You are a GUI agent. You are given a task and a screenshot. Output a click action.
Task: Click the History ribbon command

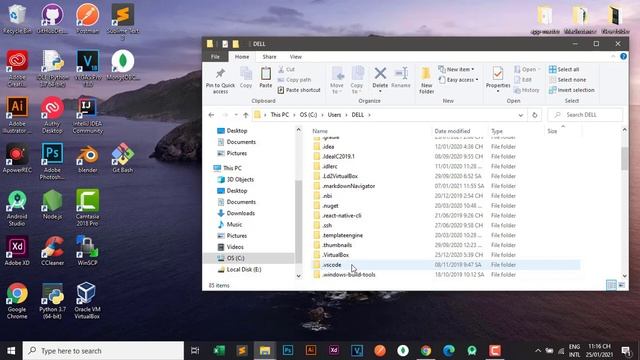pyautogui.click(x=527, y=90)
